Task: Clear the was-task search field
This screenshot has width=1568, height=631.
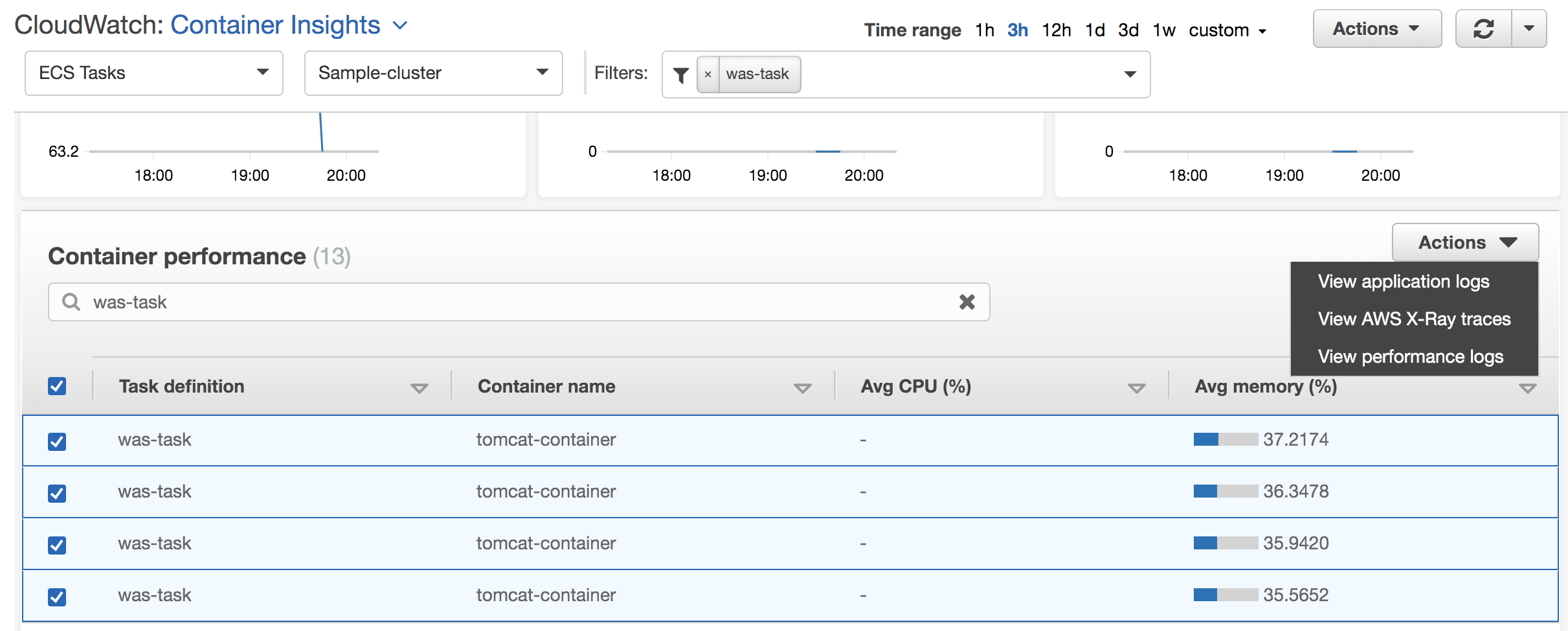Action: [x=967, y=302]
